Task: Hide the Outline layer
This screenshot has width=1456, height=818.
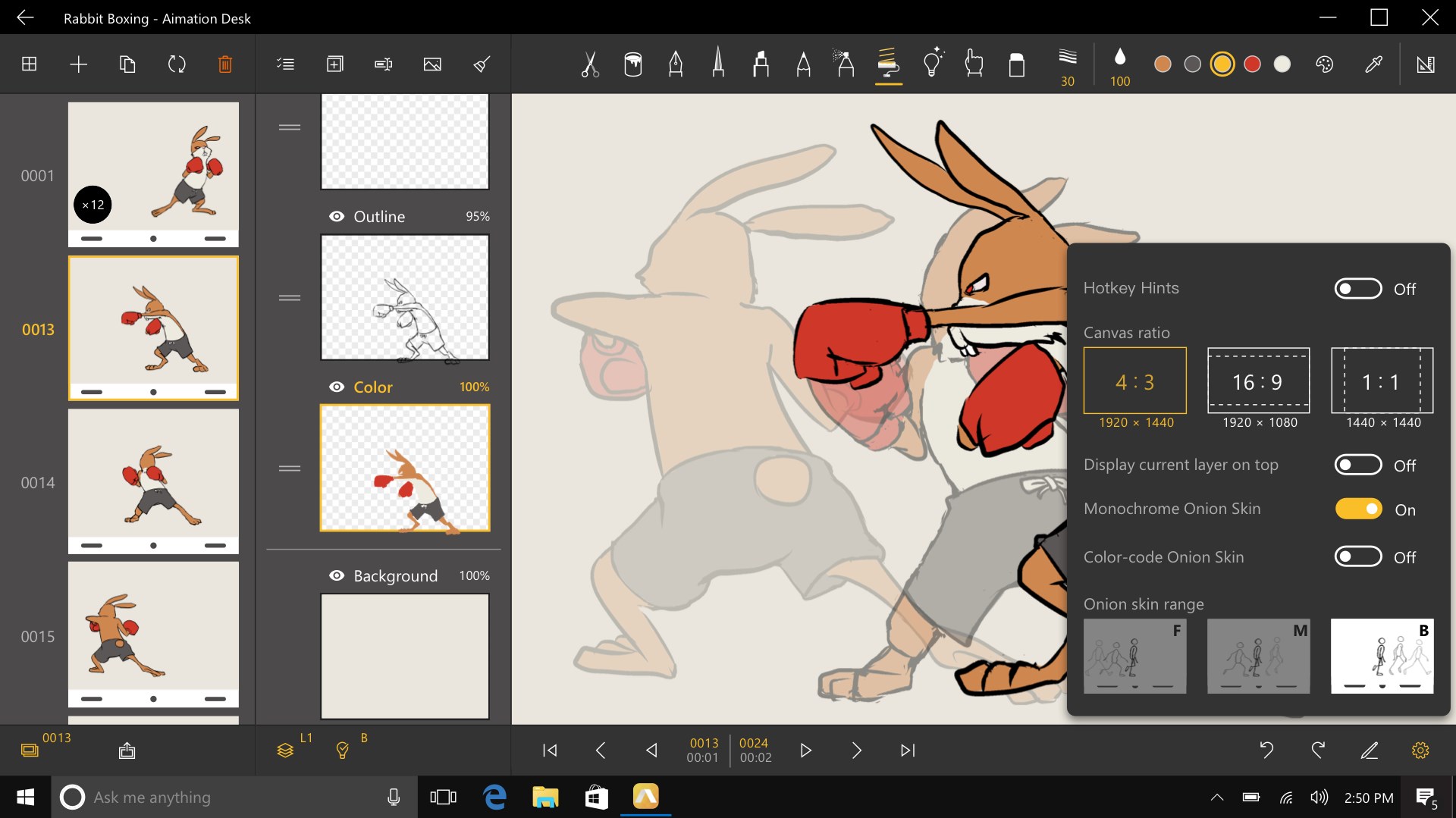Action: pyautogui.click(x=337, y=216)
